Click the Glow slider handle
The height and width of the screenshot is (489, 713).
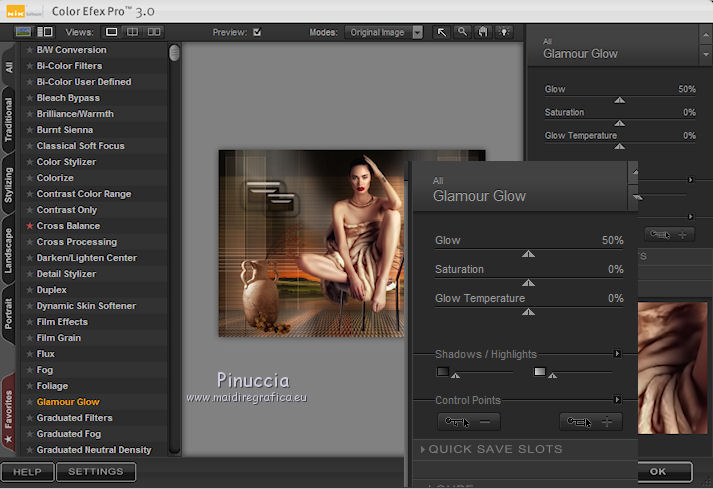[x=528, y=254]
